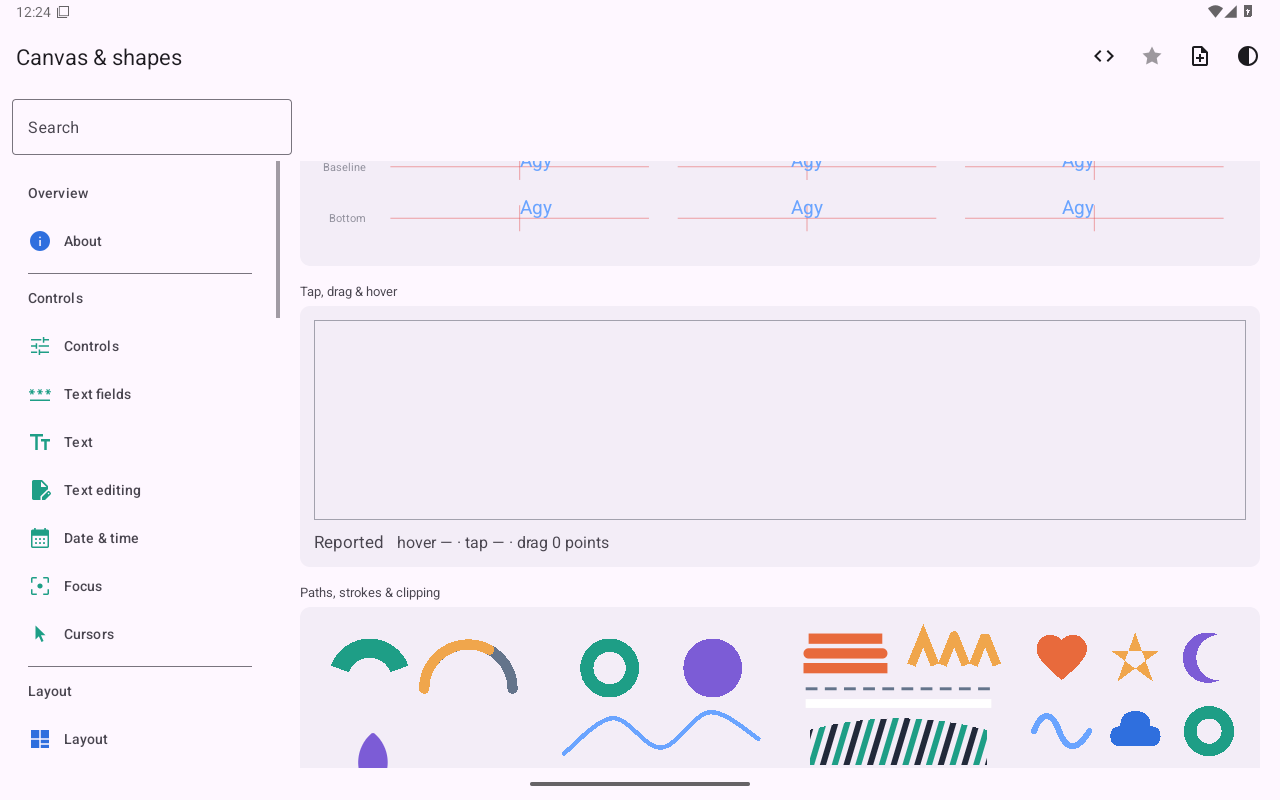
Task: Select the sliders icon for the Controls page
Action: (x=40, y=346)
